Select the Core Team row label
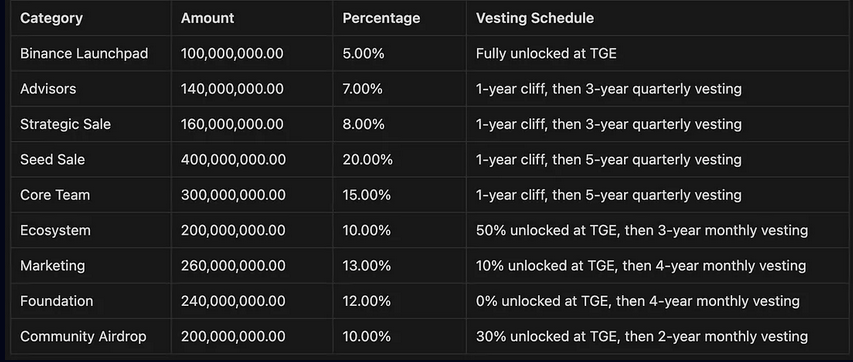The height and width of the screenshot is (362, 853). [x=55, y=195]
